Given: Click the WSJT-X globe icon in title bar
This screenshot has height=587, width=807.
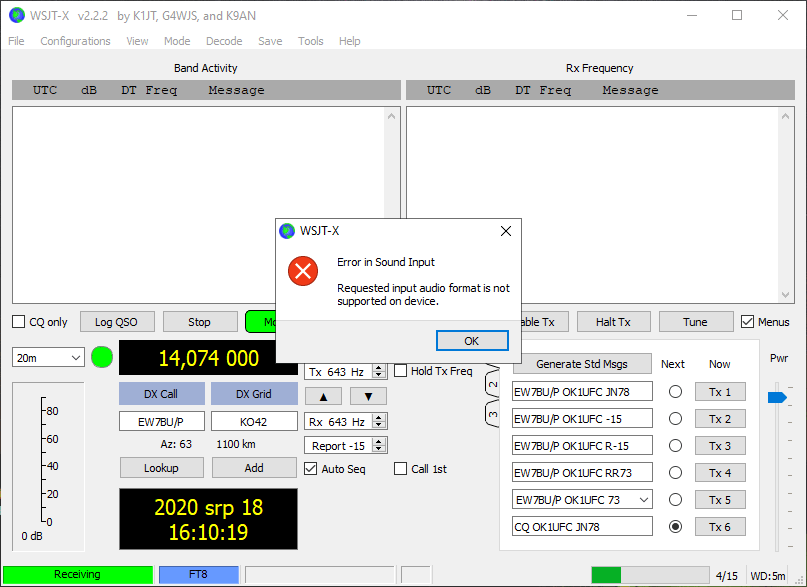Looking at the screenshot, I should click(x=17, y=15).
